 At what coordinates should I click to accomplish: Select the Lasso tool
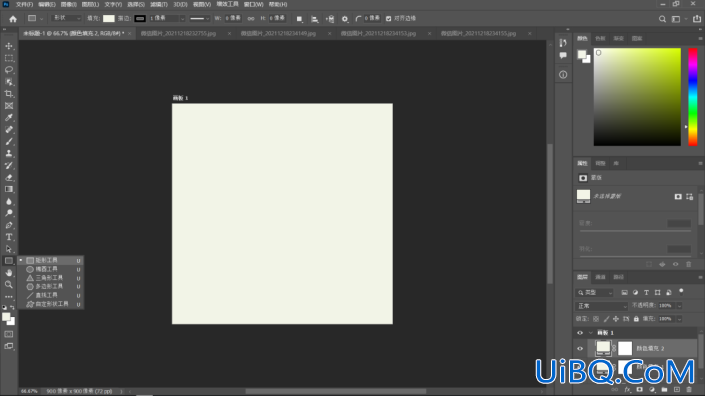click(9, 70)
